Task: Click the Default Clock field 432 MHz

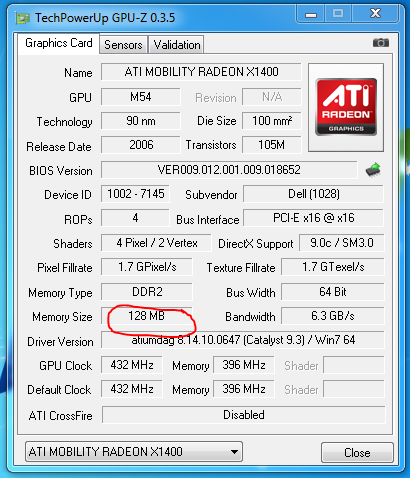Action: (x=132, y=389)
